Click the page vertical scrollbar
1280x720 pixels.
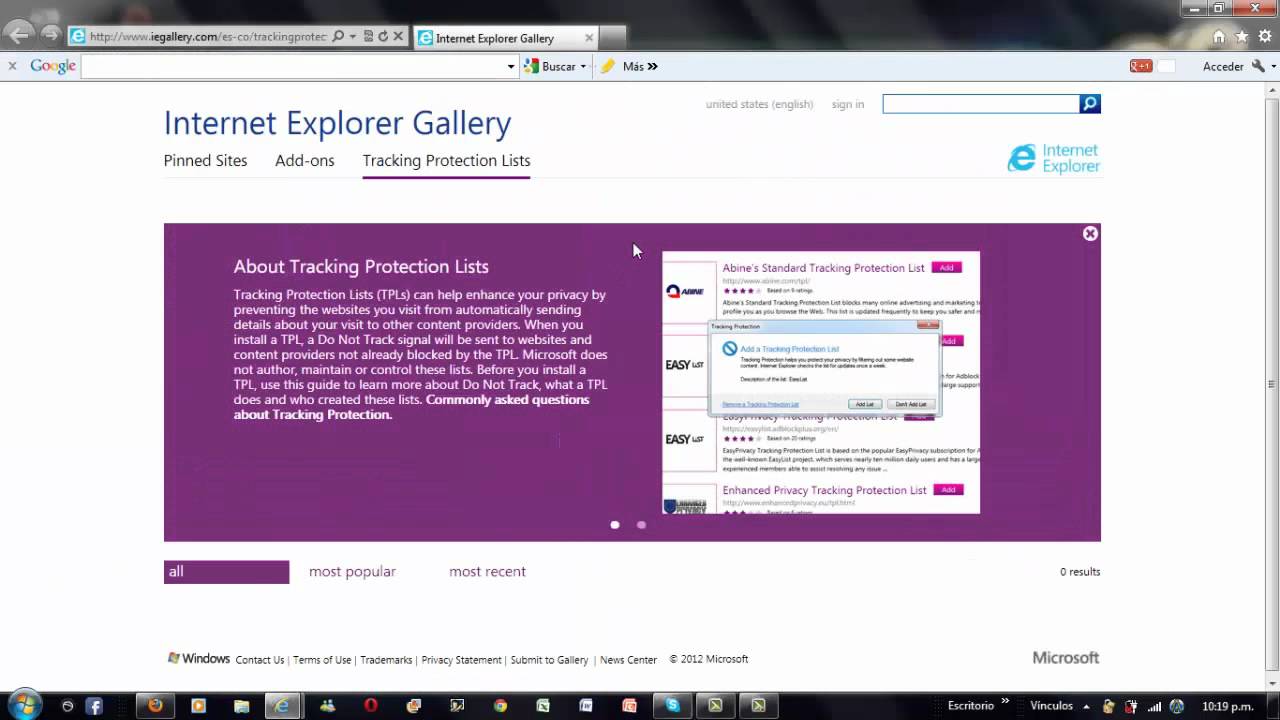1271,384
